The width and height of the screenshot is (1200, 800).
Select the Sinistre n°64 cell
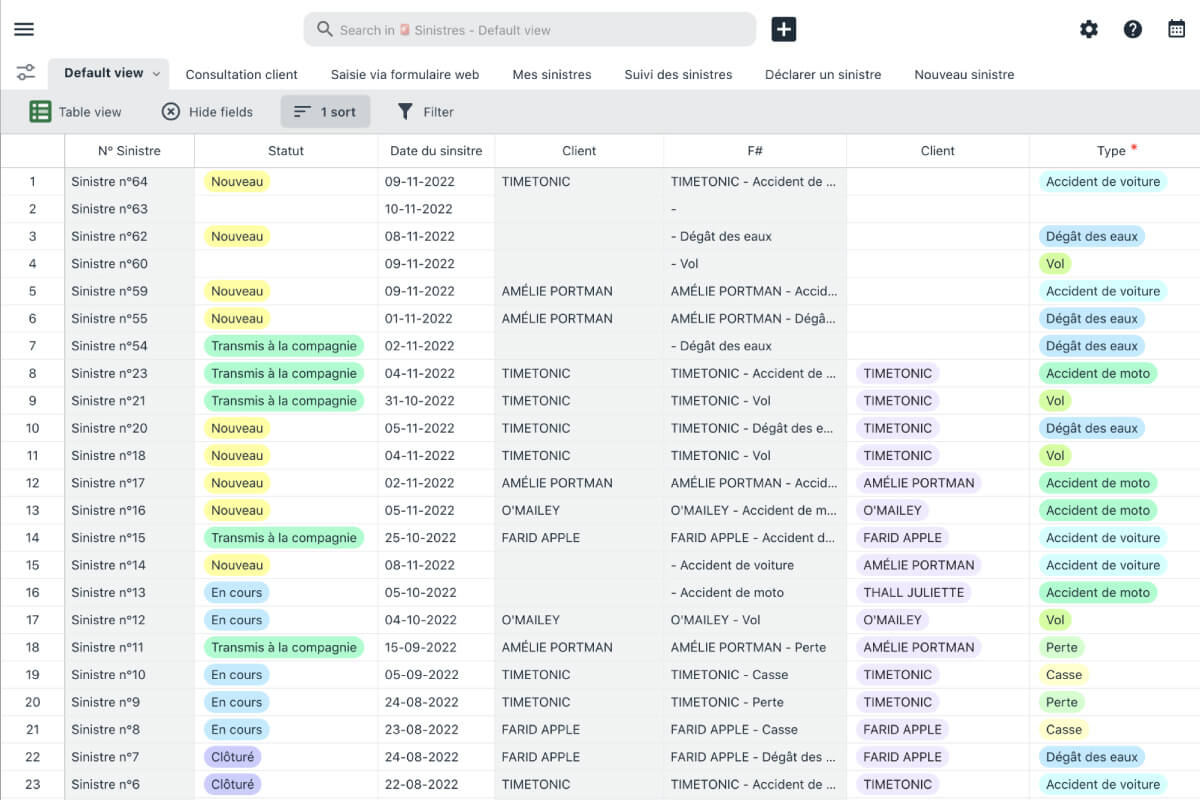[110, 182]
